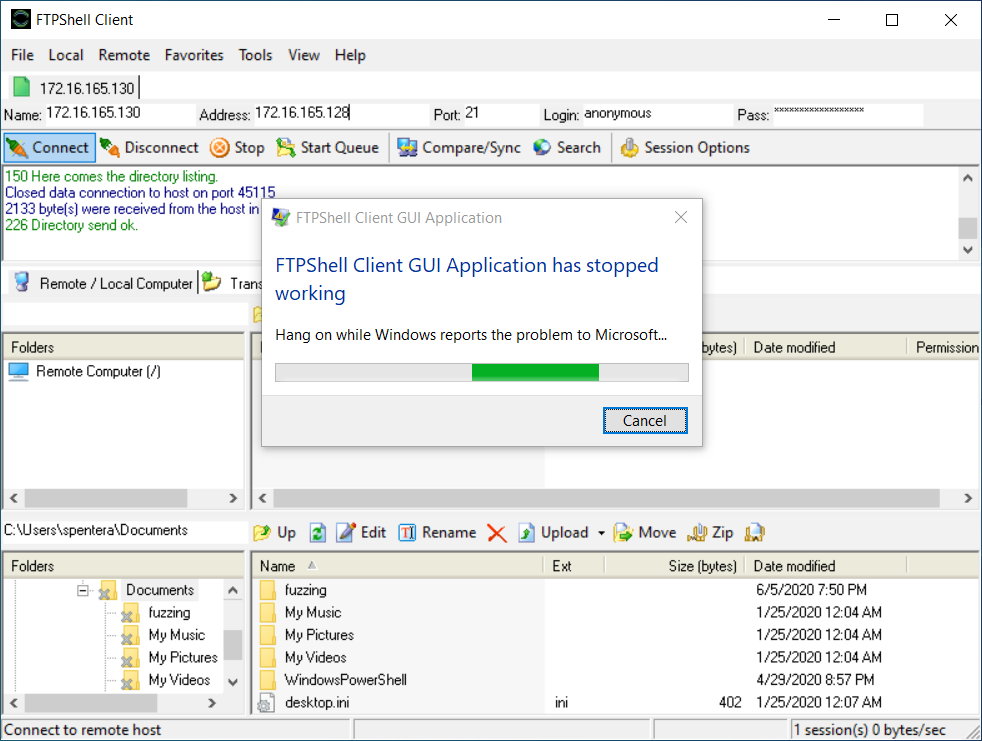Select My Music in the folder tree
The width and height of the screenshot is (982, 741).
coord(177,635)
